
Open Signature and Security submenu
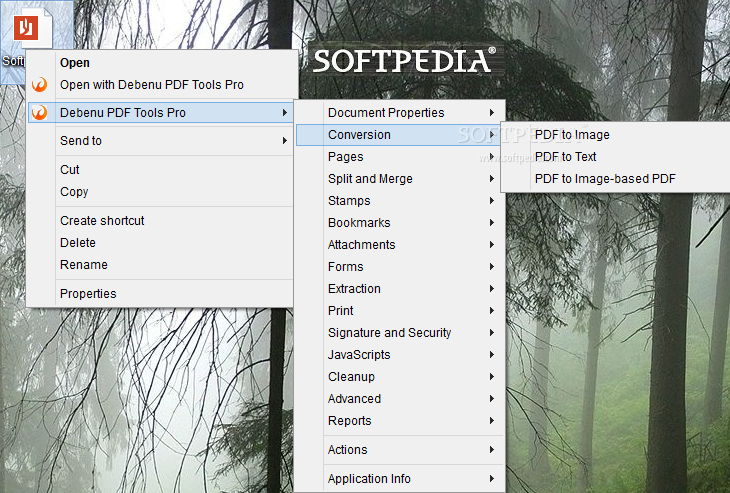[x=400, y=332]
